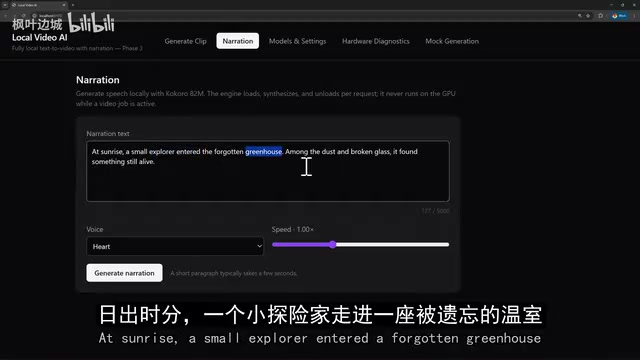Go to the Mock Generation tab

(452, 41)
